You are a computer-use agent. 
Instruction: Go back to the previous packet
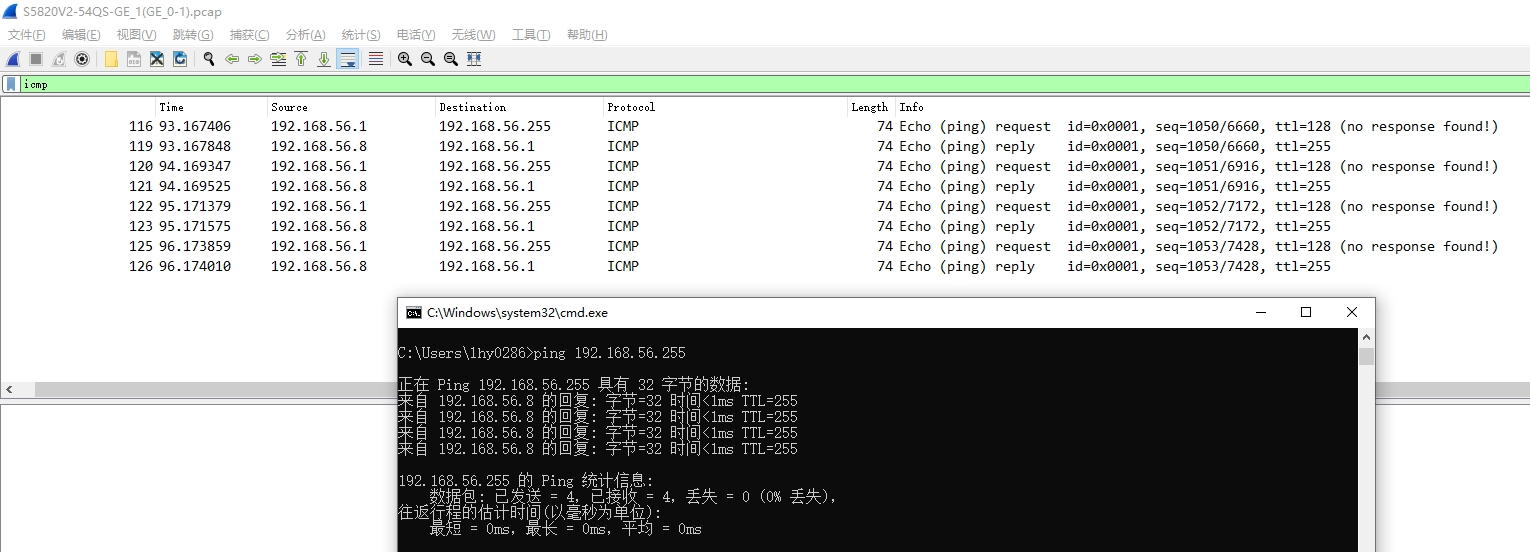coord(232,59)
